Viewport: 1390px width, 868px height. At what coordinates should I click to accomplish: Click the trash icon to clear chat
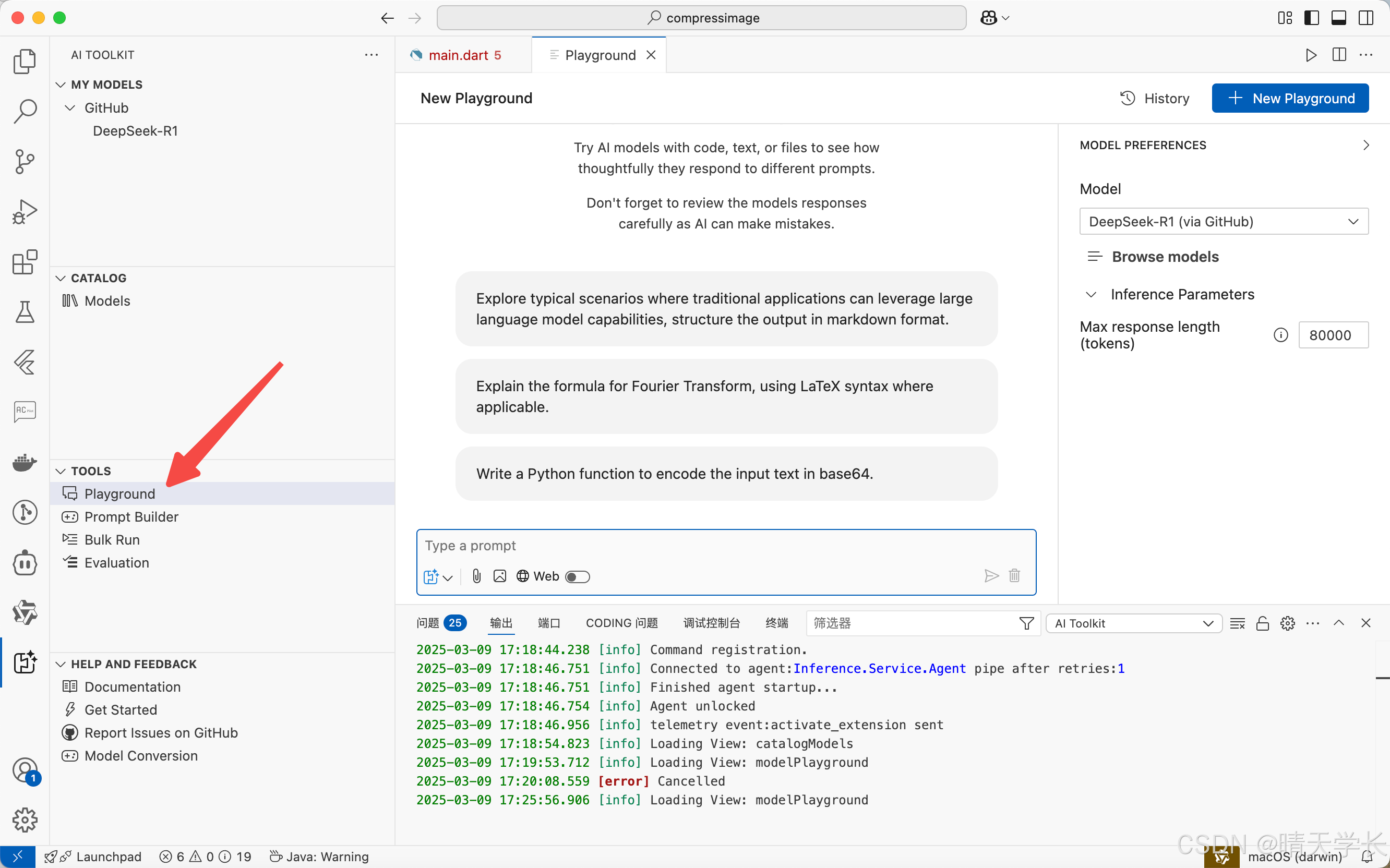1014,575
